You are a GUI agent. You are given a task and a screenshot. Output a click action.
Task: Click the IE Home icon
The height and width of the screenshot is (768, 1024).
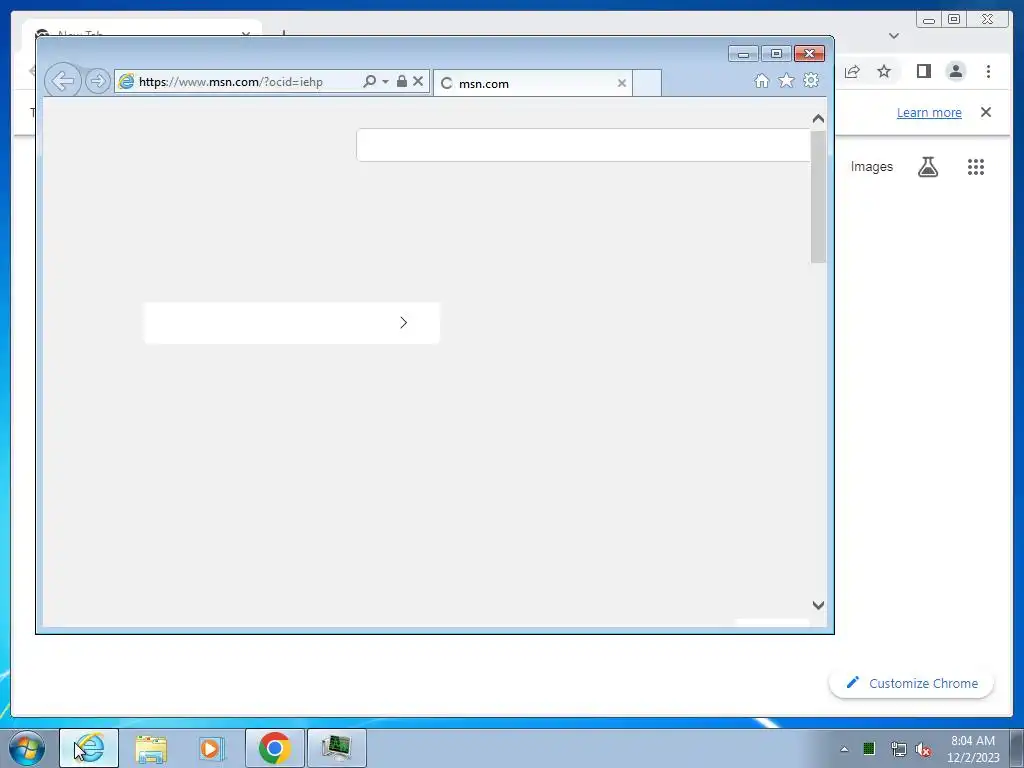[761, 81]
